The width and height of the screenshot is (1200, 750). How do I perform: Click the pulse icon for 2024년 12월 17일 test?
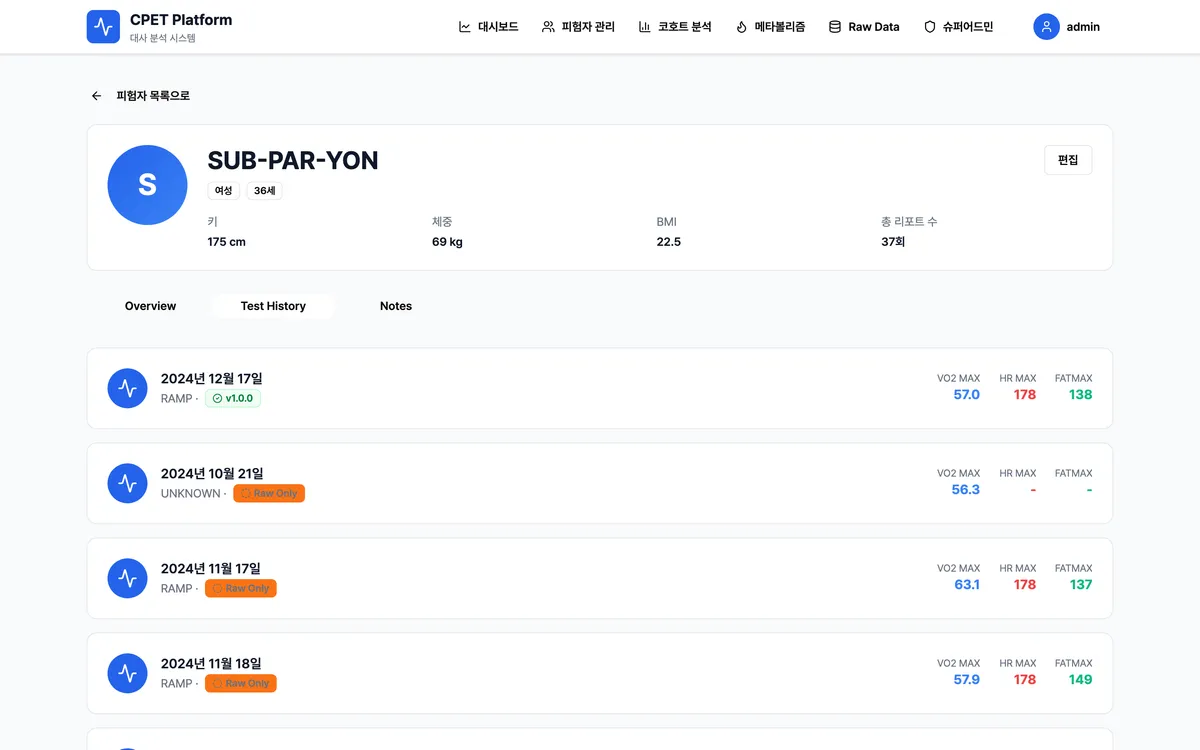coord(127,389)
